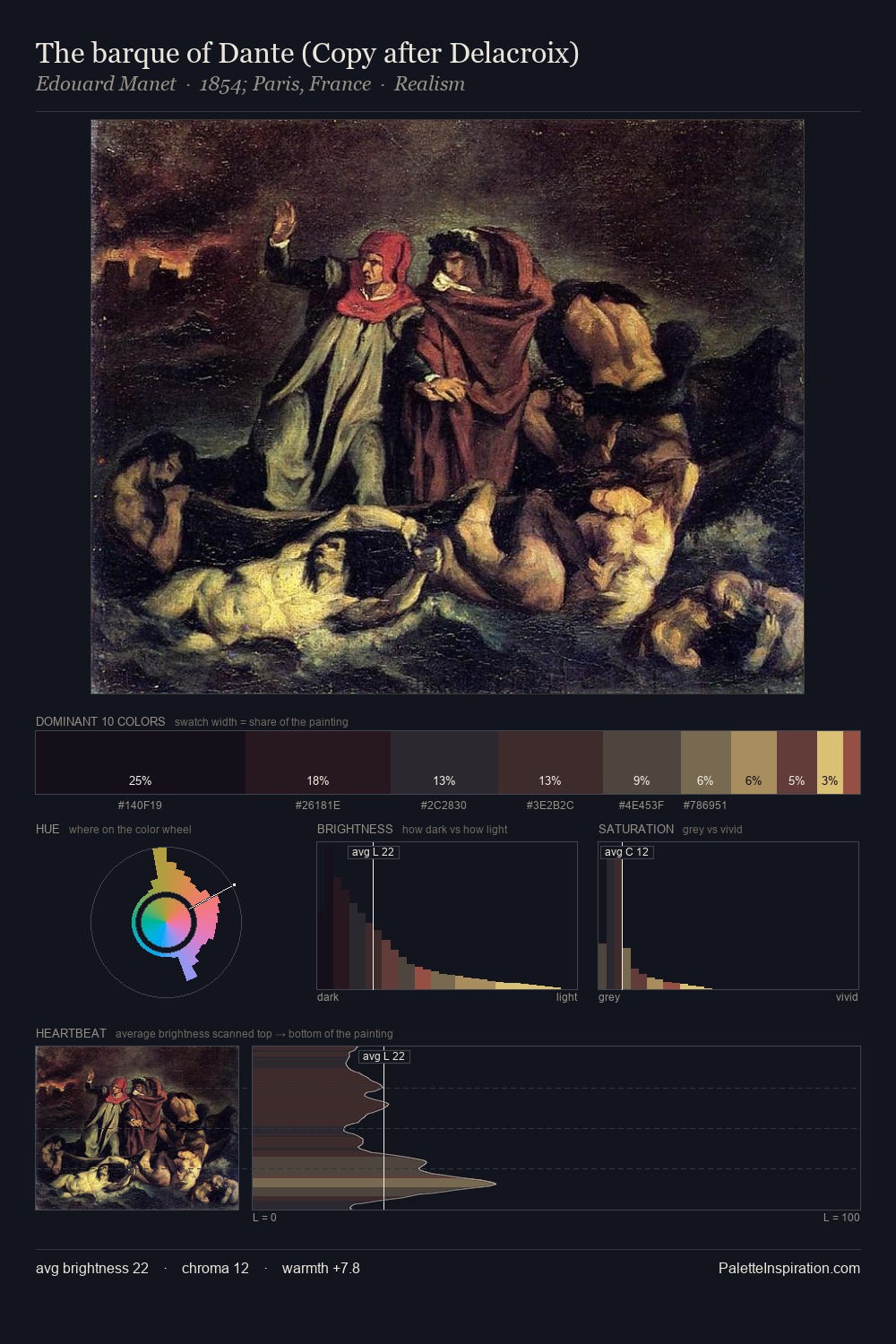Image resolution: width=896 pixels, height=1344 pixels.
Task: Click the 'L = 0' axis label
Action: pyautogui.click(x=264, y=1218)
